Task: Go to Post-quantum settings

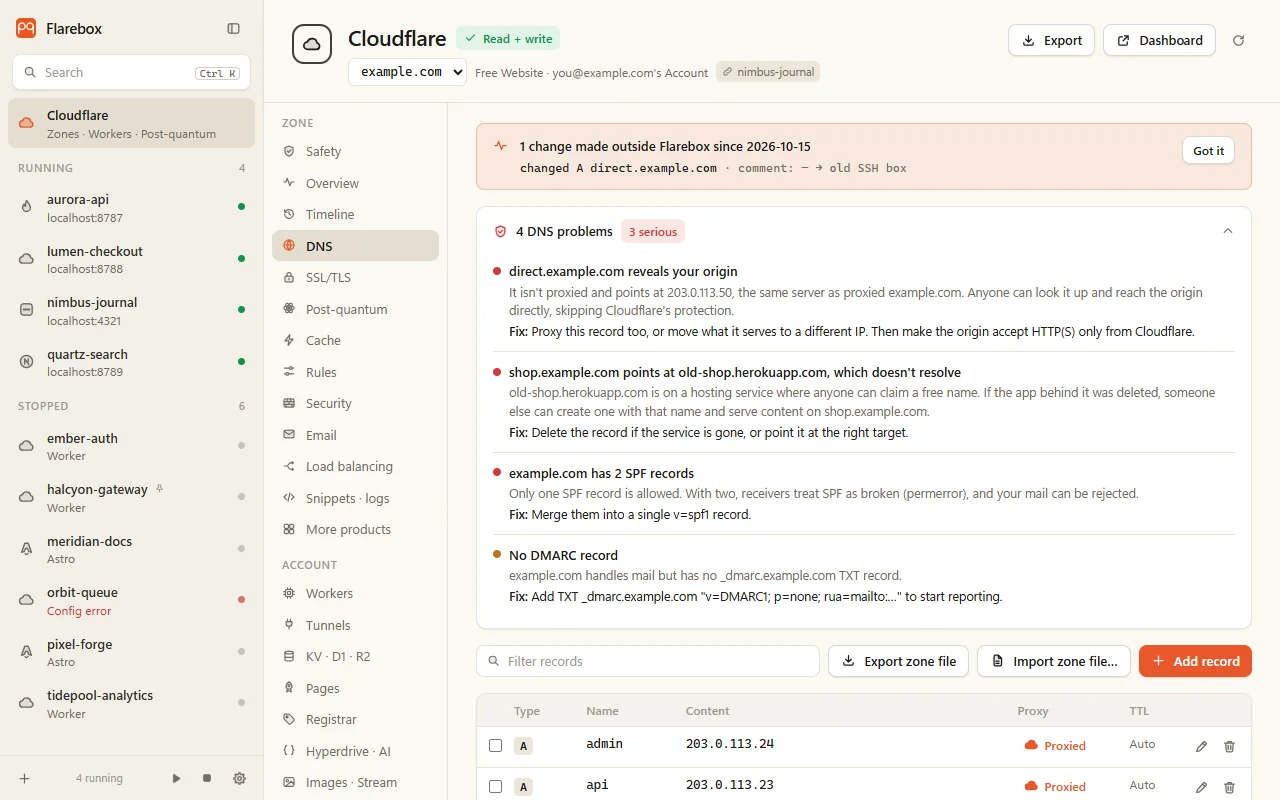Action: [x=355, y=309]
